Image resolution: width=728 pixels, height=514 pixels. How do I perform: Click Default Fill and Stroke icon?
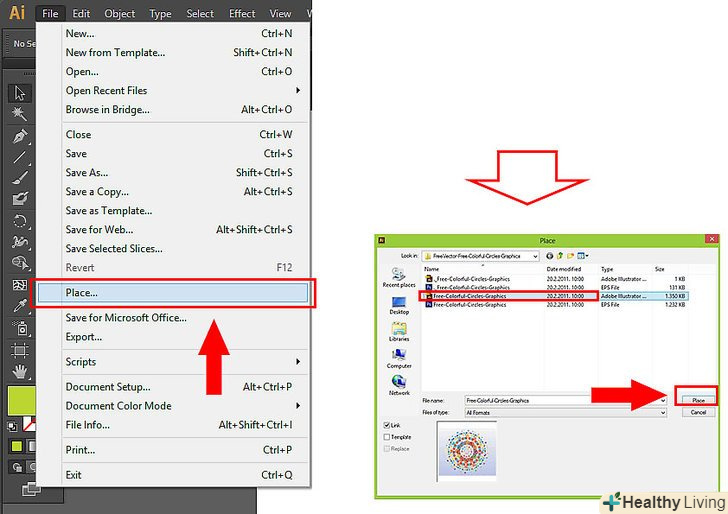[x=12, y=426]
